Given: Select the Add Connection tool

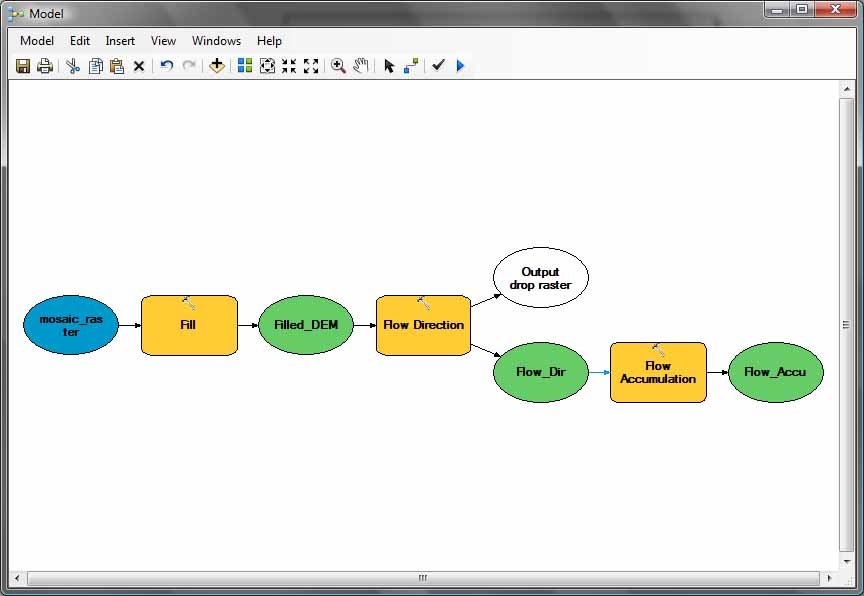Looking at the screenshot, I should point(411,66).
